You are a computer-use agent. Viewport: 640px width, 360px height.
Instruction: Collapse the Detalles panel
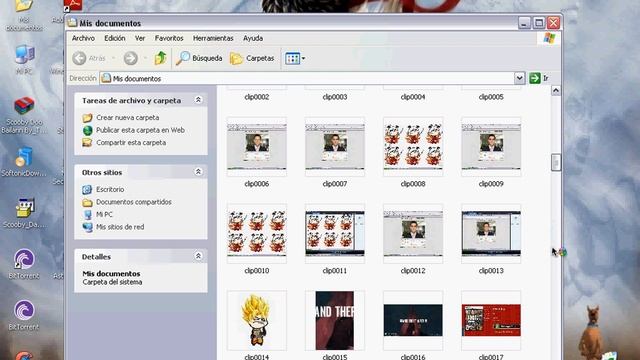coord(198,256)
